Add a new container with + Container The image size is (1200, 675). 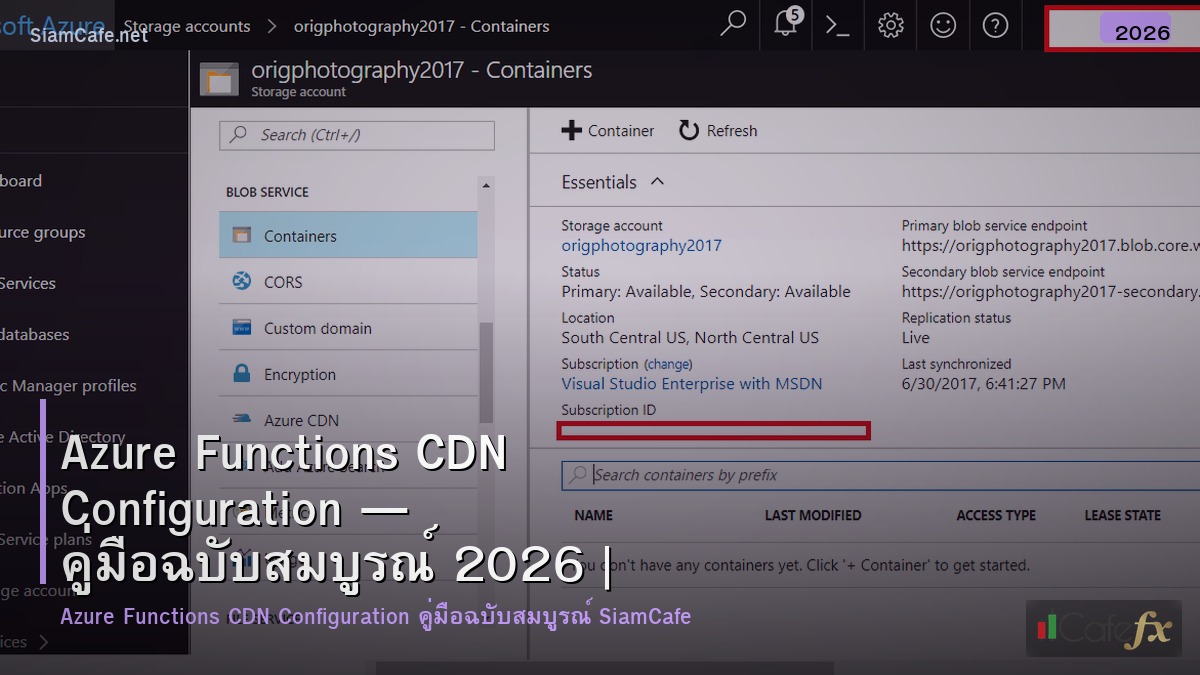[607, 130]
